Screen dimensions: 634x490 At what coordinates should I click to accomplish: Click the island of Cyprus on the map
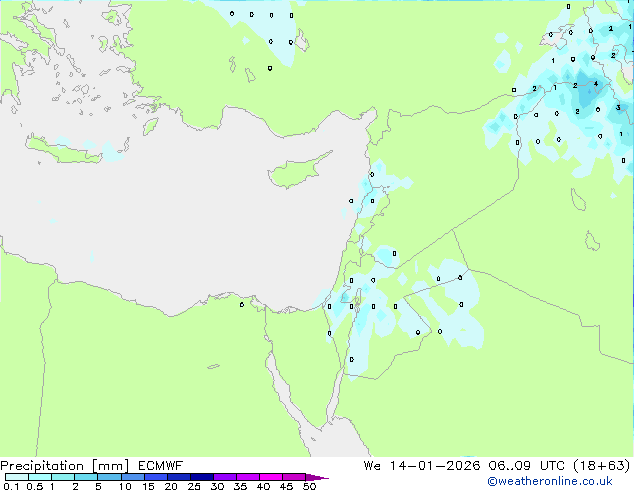297,171
